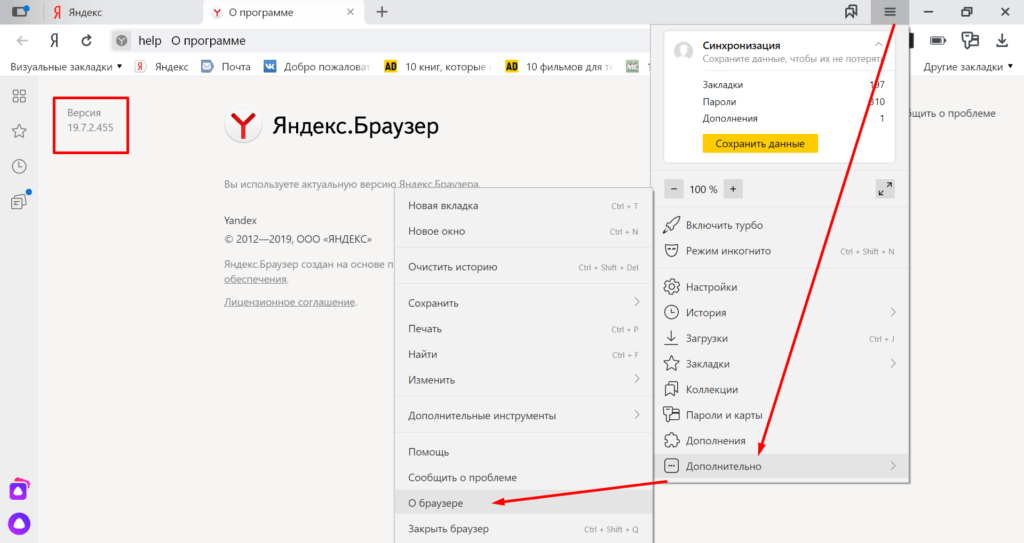Expand 'Закладки' submenu
Image resolution: width=1024 pixels, height=543 pixels.
782,364
